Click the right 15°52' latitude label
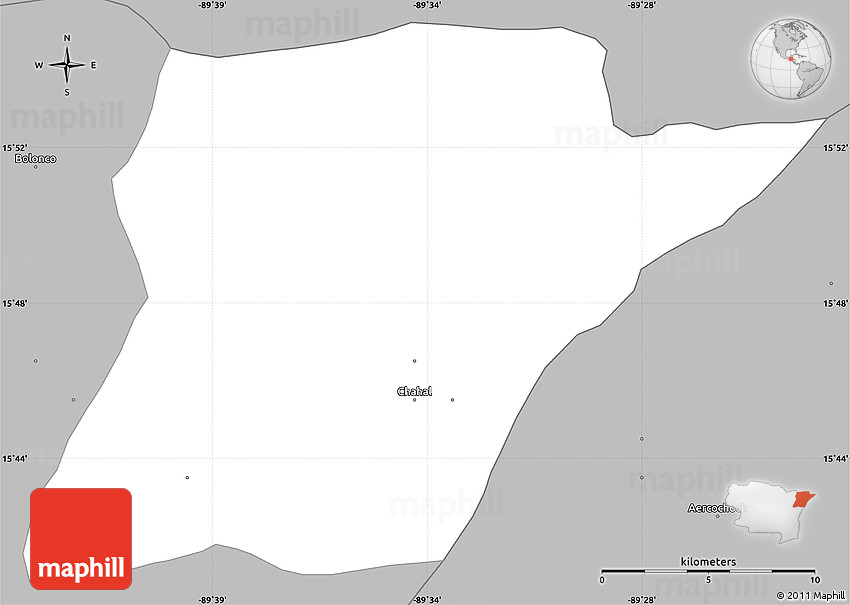850x605 pixels. [835, 148]
